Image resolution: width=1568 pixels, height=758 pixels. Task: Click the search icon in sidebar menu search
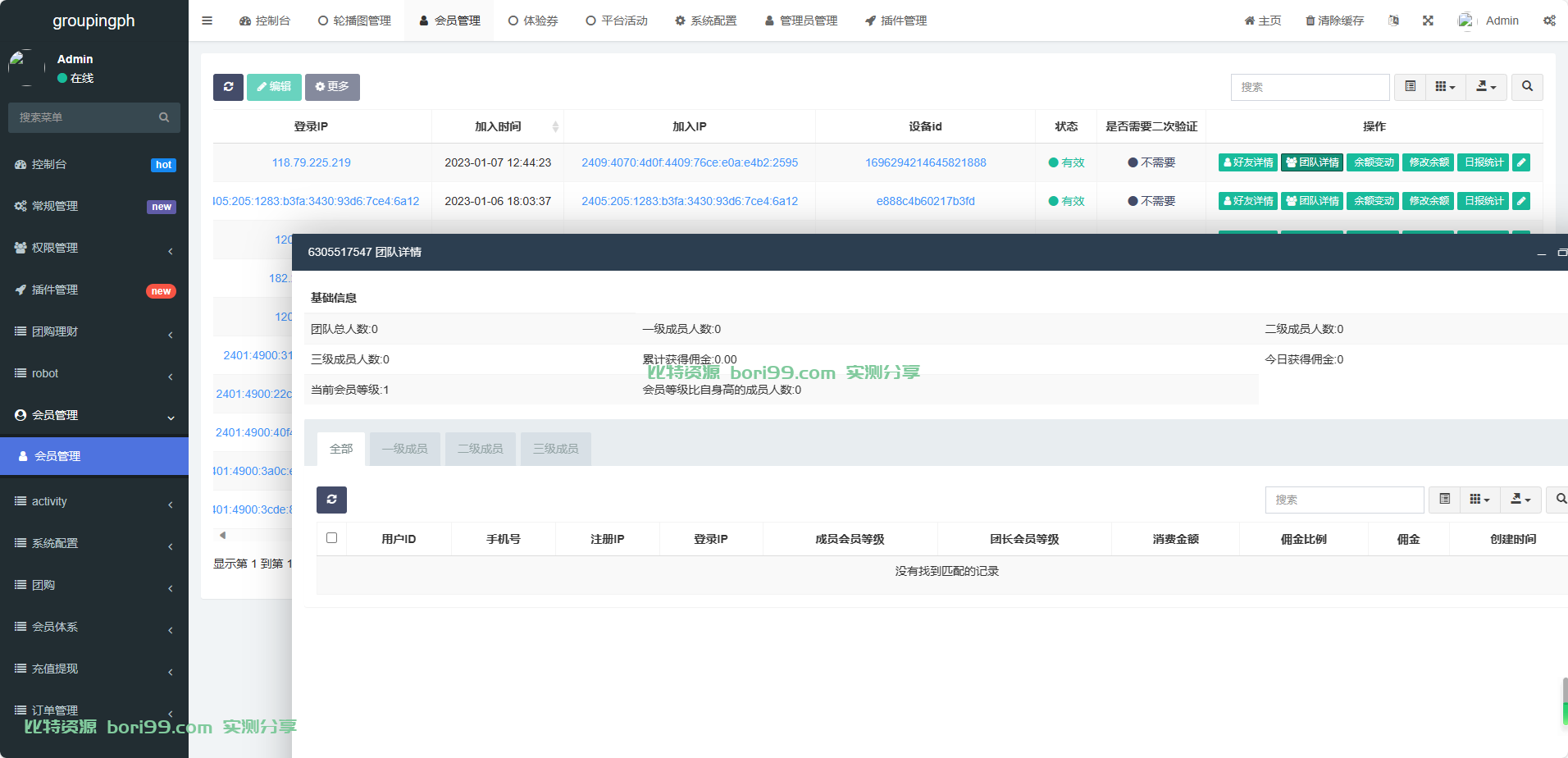pyautogui.click(x=164, y=117)
